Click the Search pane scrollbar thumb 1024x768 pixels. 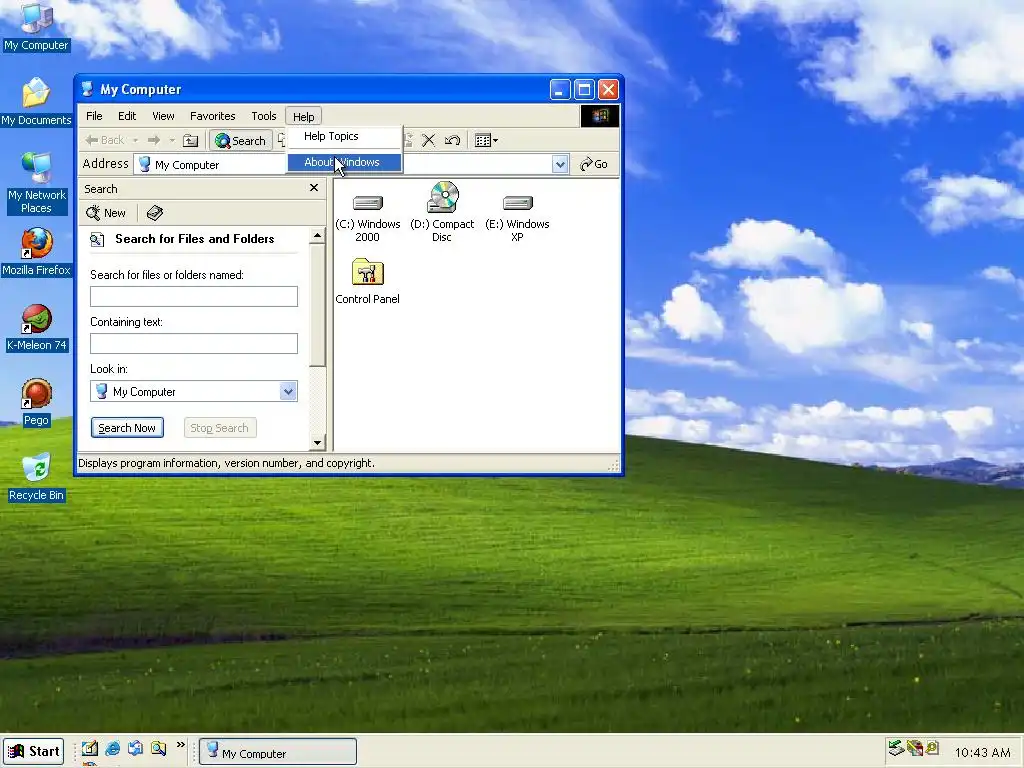pos(317,305)
